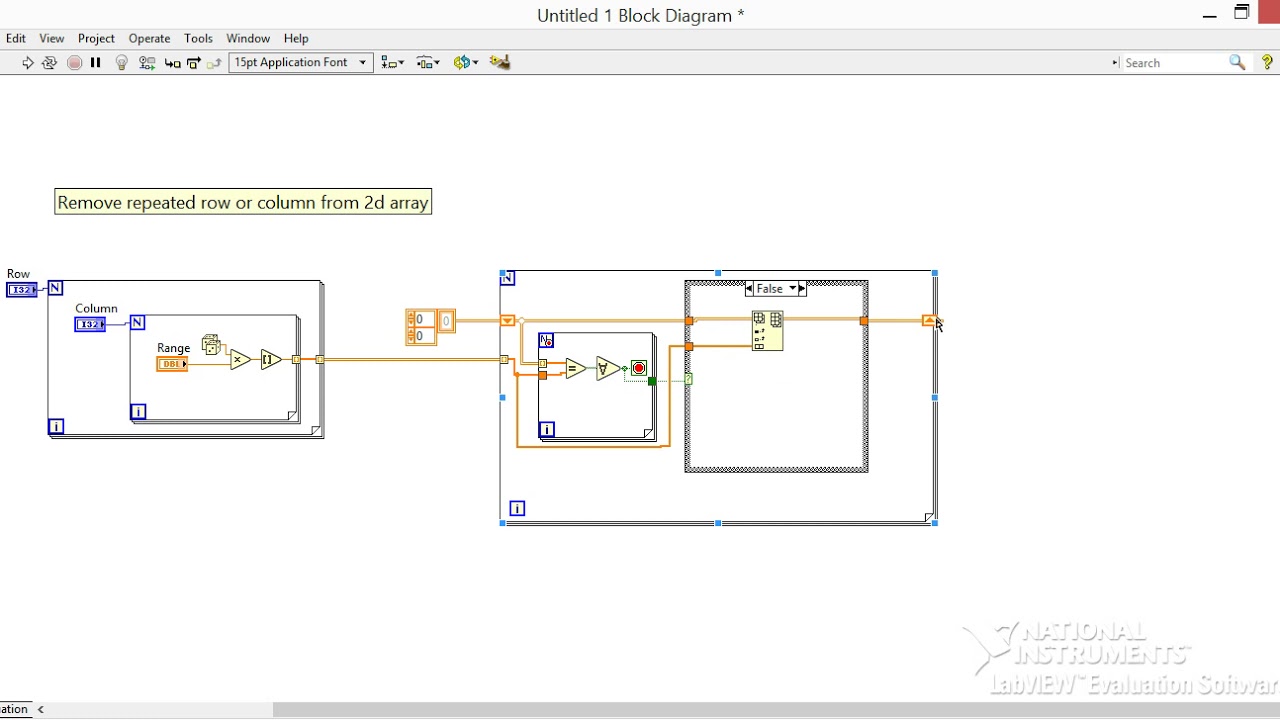The height and width of the screenshot is (720, 1280).
Task: Go to previous case with left arrow
Action: pos(750,289)
